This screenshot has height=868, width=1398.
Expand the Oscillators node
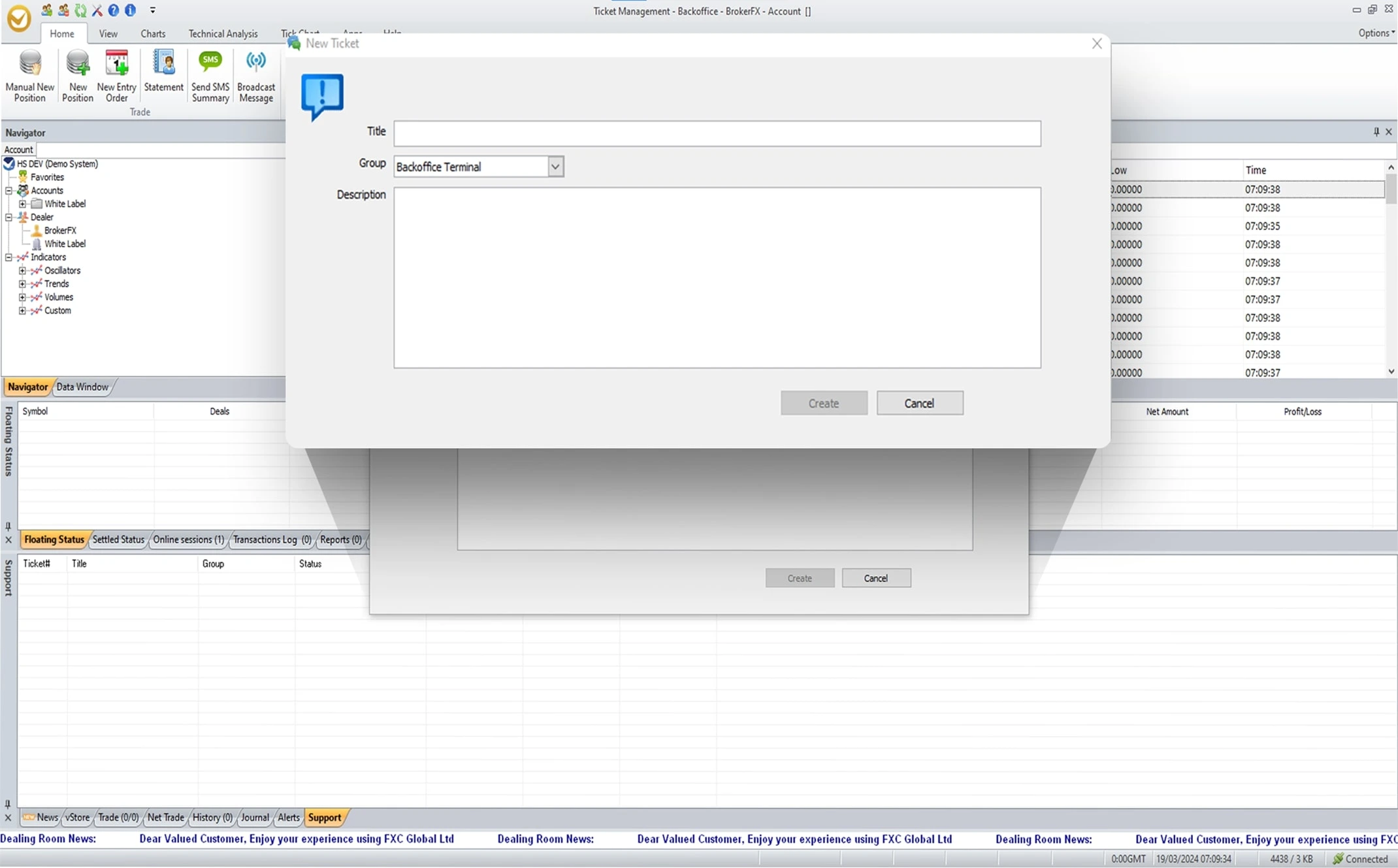(x=22, y=270)
